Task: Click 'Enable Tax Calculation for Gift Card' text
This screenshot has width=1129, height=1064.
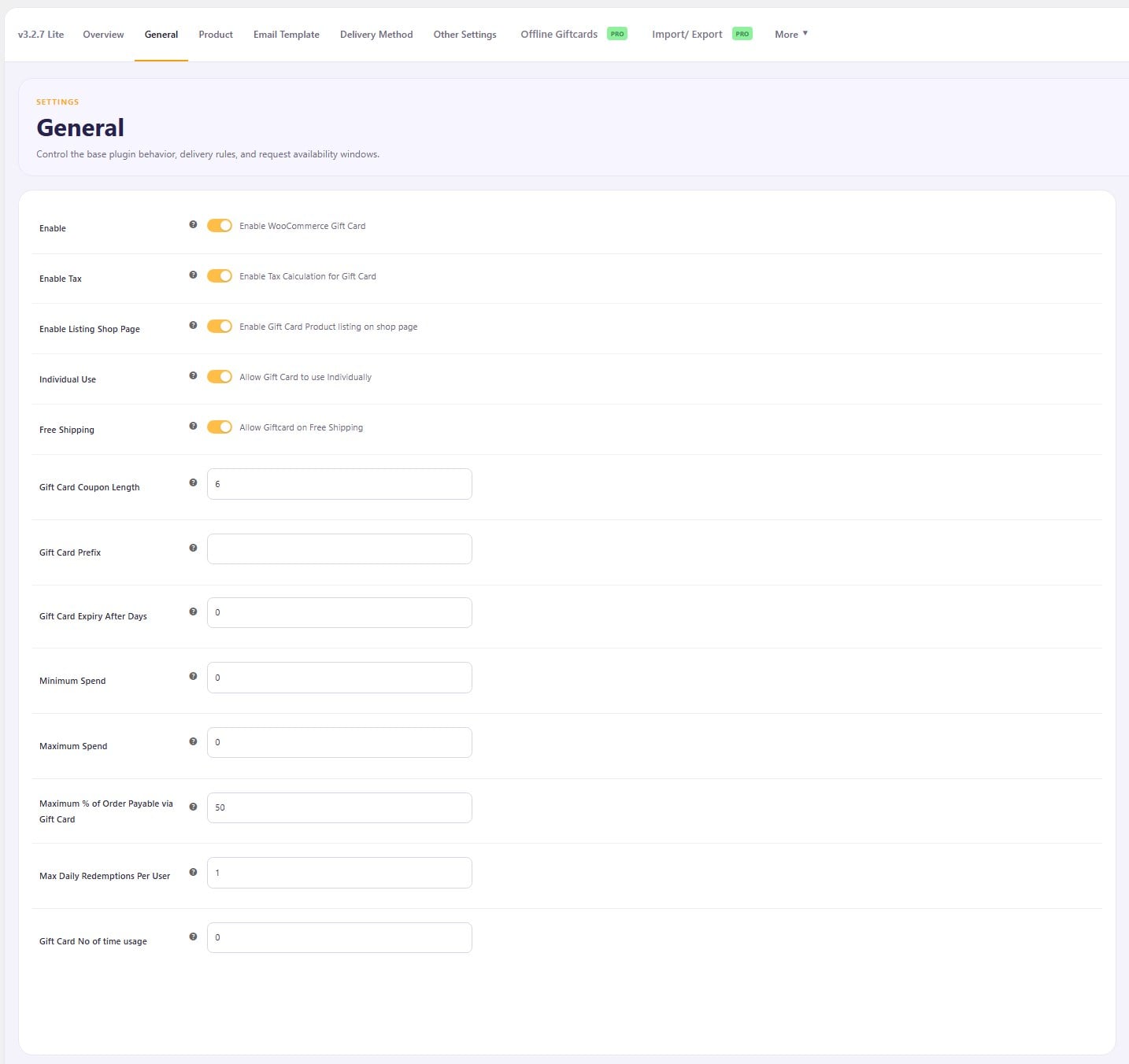Action: 308,276
